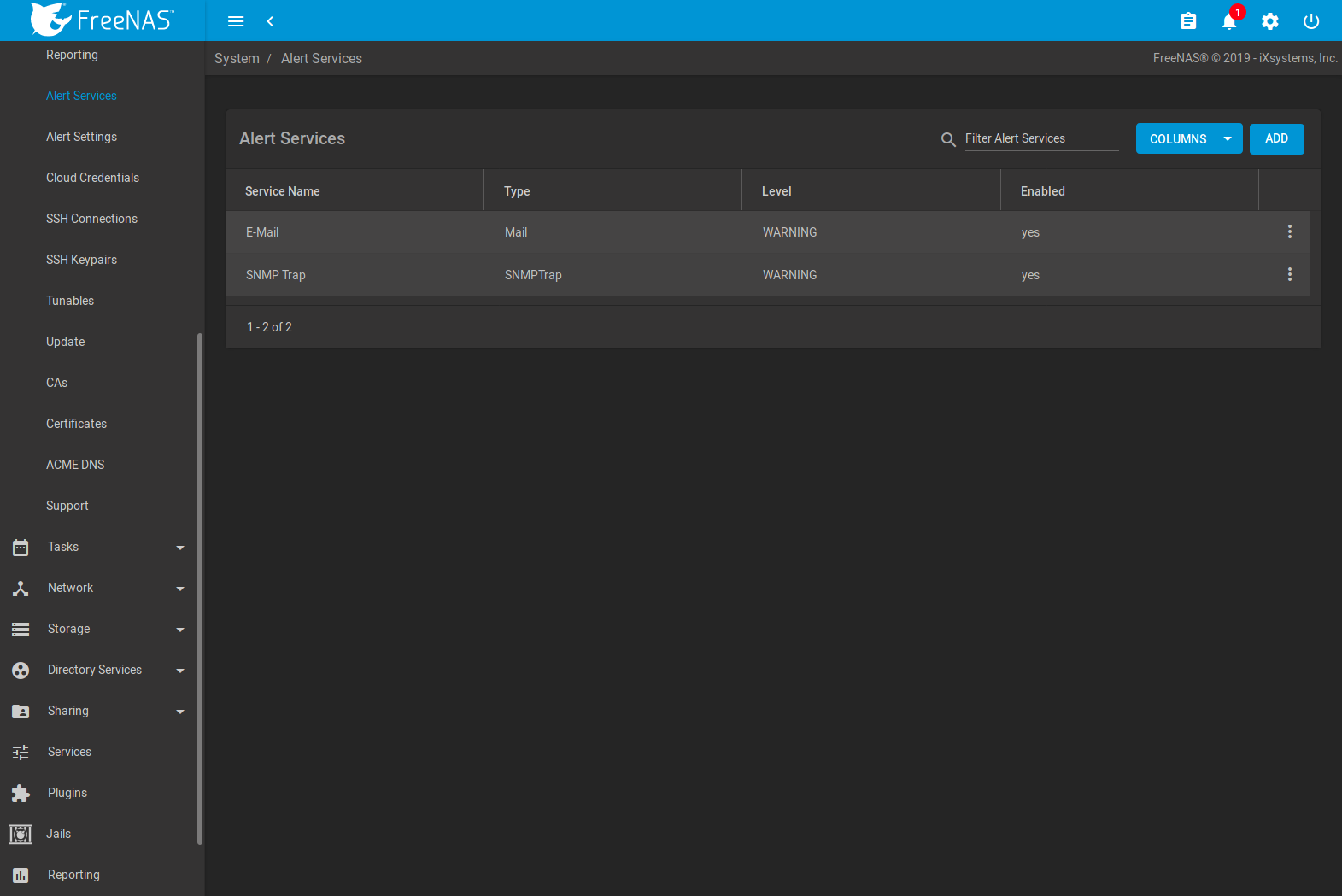1342x896 pixels.
Task: Click WARNING level in E-Mail row
Action: [x=789, y=232]
